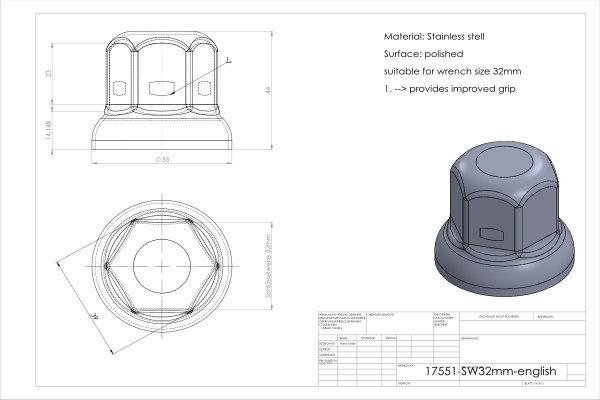Click the 23 height dimension on side view
This screenshot has height=400, width=600.
pyautogui.click(x=48, y=73)
